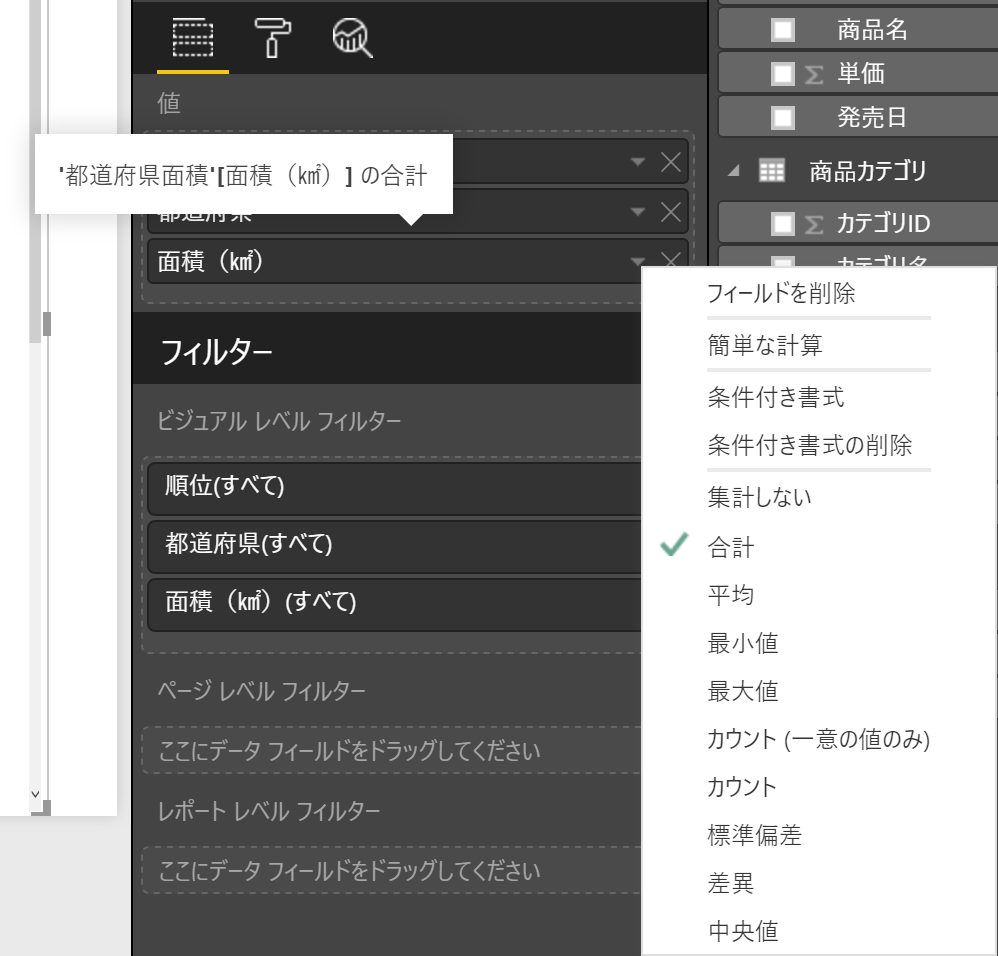Select 集計しない aggregation option
Viewport: 998px width, 956px height.
click(759, 496)
